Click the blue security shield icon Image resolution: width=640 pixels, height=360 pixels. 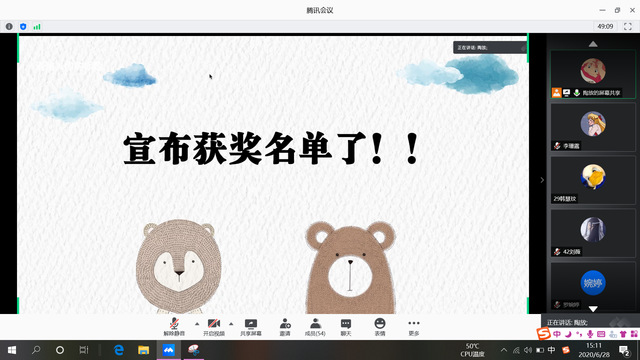(23, 27)
